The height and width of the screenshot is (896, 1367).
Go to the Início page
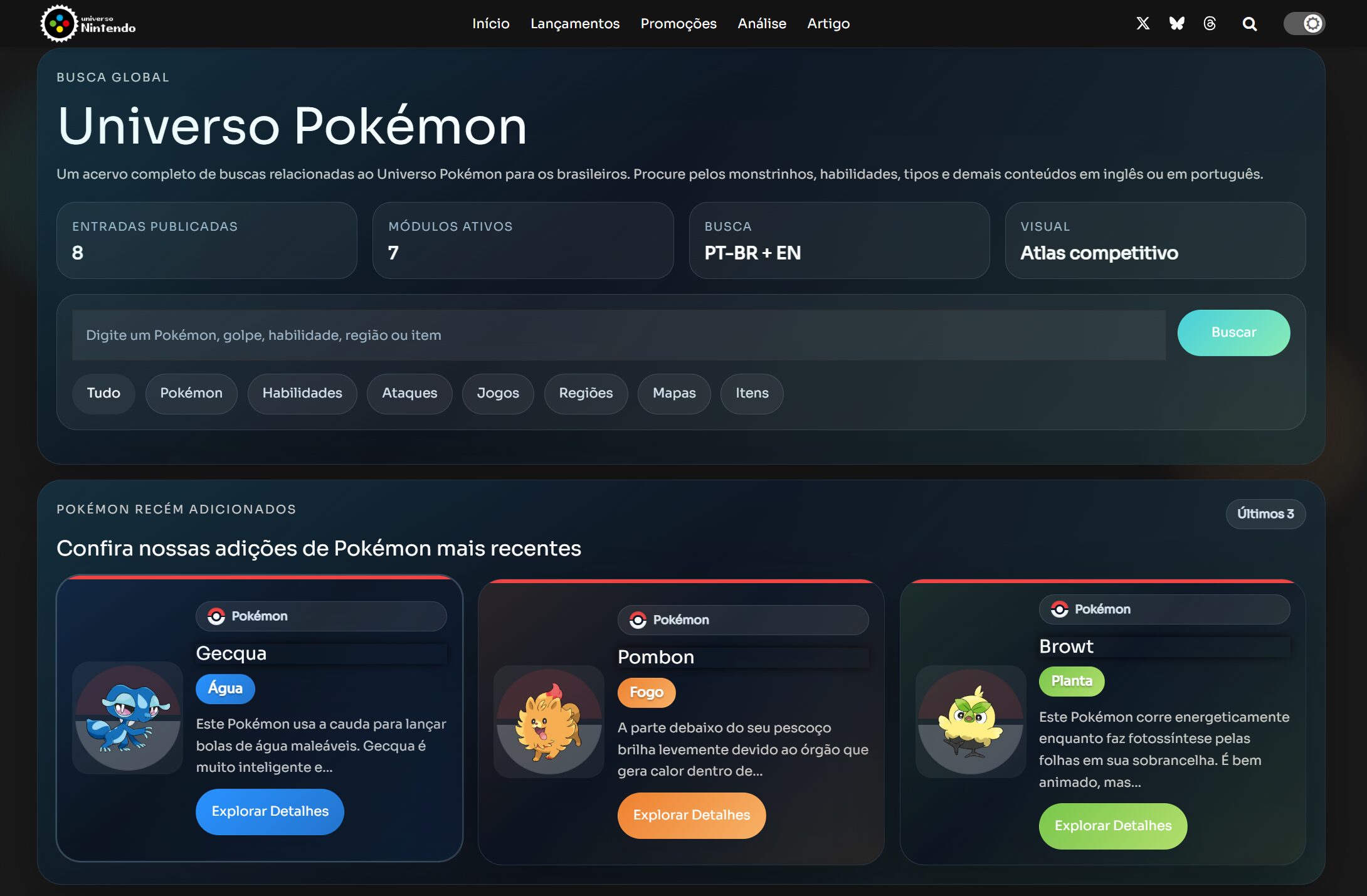(491, 23)
